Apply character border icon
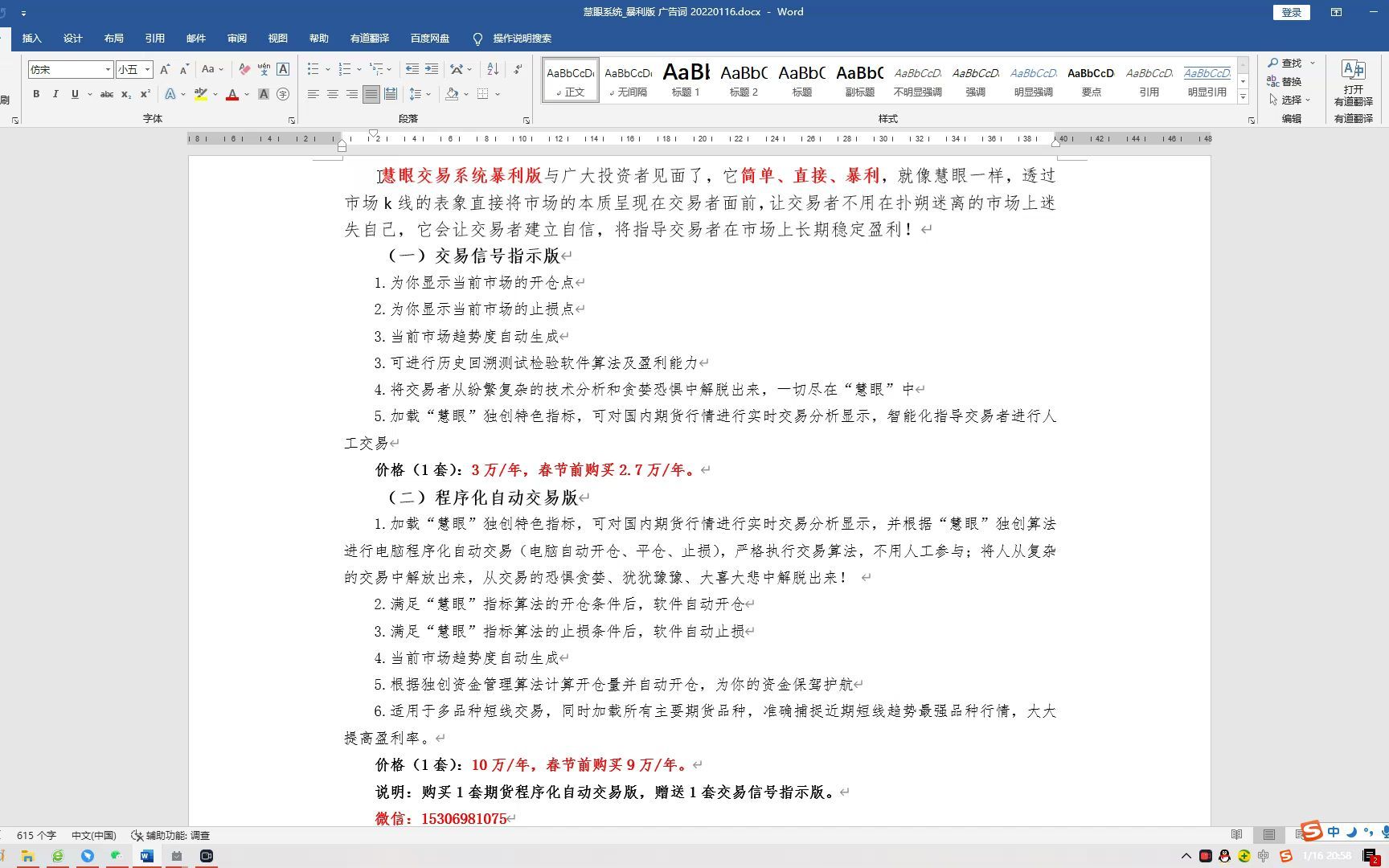The image size is (1389, 868). pyautogui.click(x=283, y=69)
